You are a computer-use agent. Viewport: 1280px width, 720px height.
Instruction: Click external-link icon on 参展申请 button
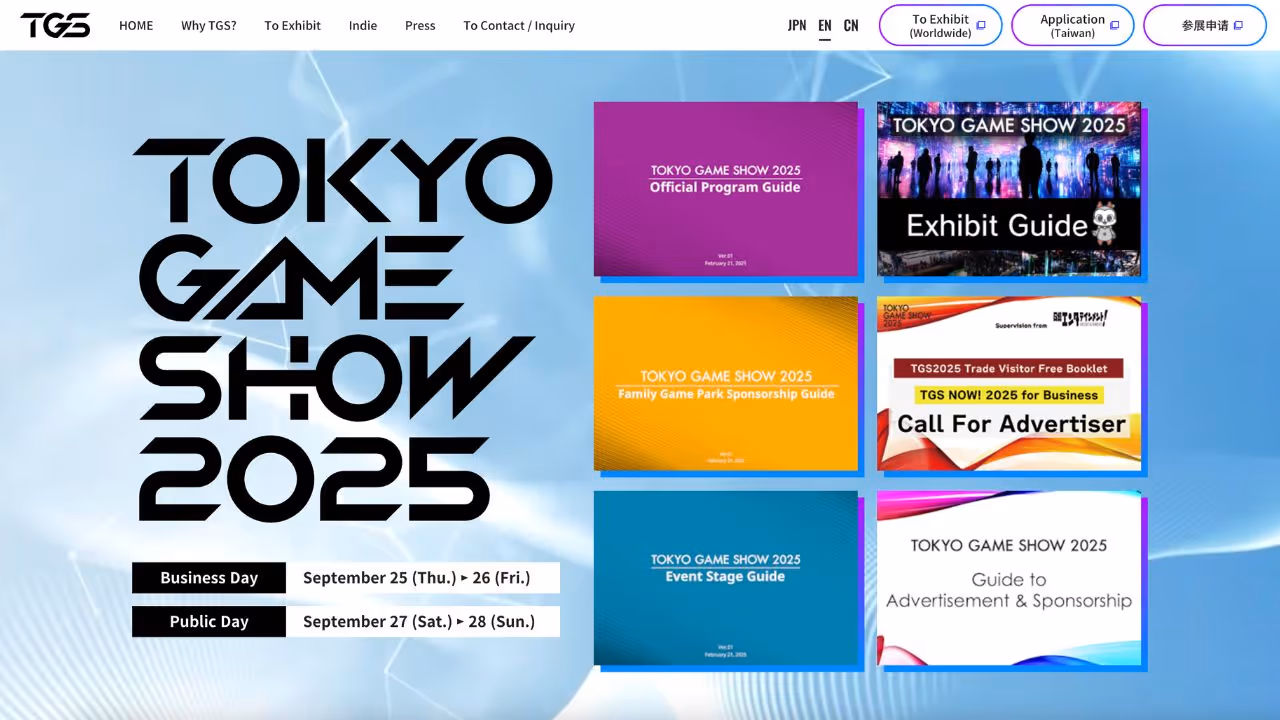click(1238, 26)
